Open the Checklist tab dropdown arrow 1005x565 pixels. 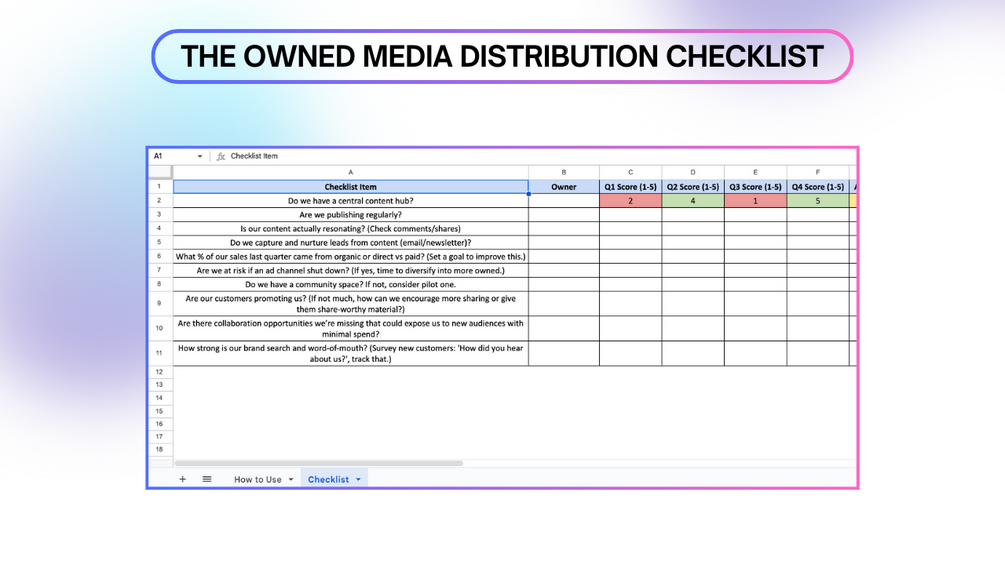tap(358, 479)
